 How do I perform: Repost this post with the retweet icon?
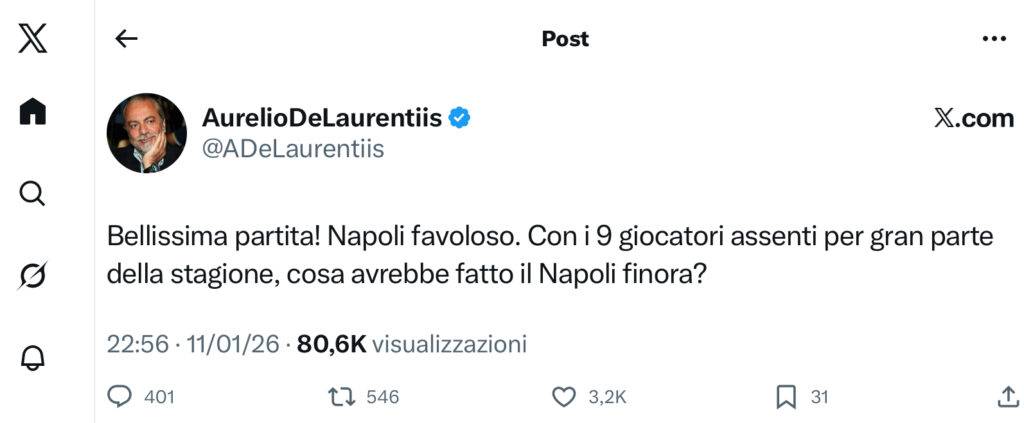pyautogui.click(x=342, y=397)
